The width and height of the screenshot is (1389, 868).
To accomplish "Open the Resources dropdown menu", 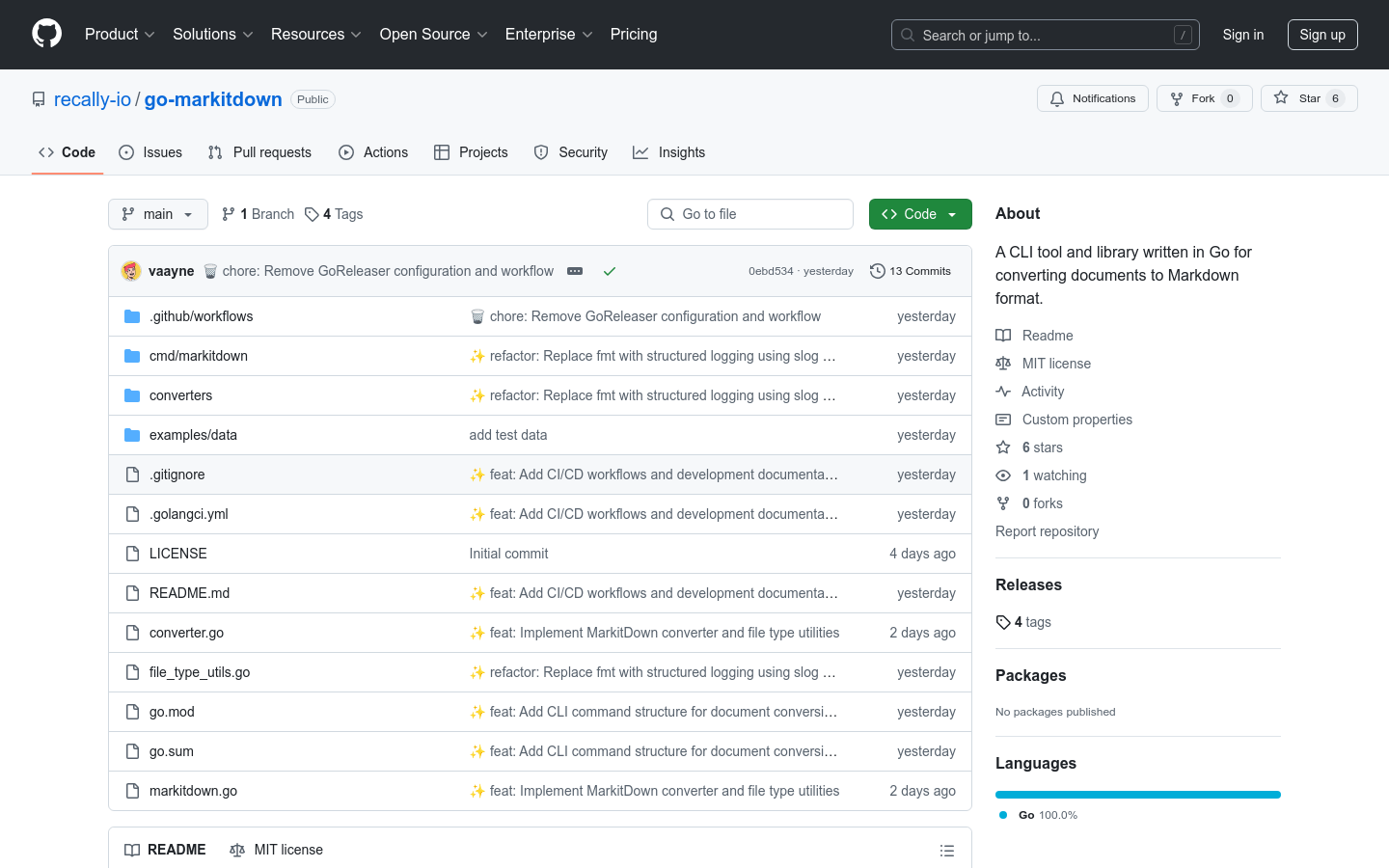I will 316,34.
